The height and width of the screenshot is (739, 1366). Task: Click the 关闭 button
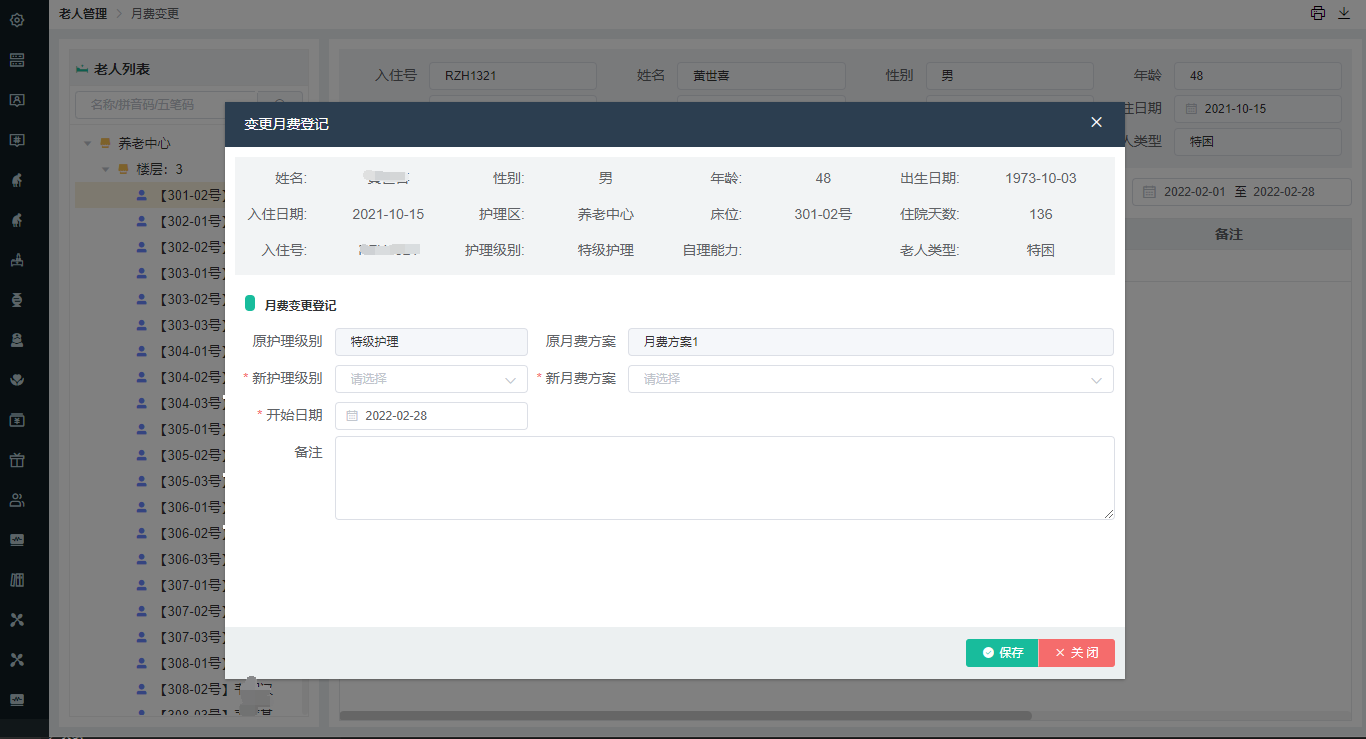point(1077,653)
